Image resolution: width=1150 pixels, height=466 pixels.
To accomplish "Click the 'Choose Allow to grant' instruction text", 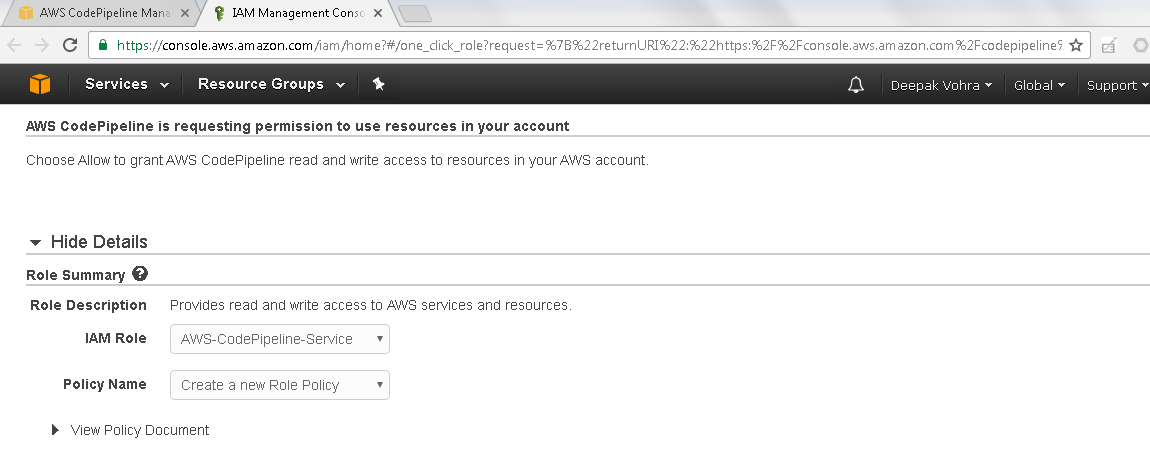I will pos(337,160).
